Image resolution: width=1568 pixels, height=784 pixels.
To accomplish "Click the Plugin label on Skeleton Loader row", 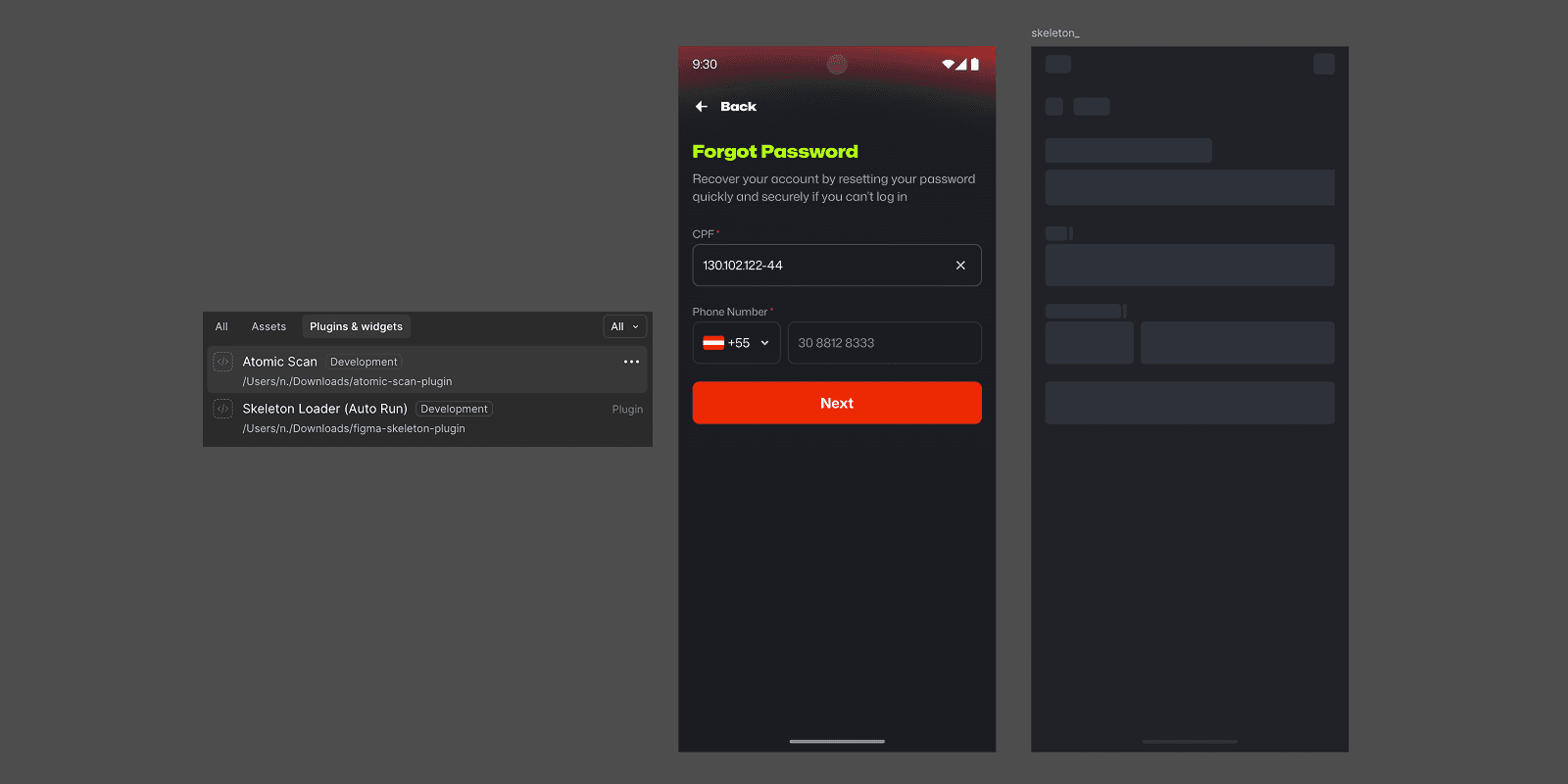I will [x=627, y=410].
